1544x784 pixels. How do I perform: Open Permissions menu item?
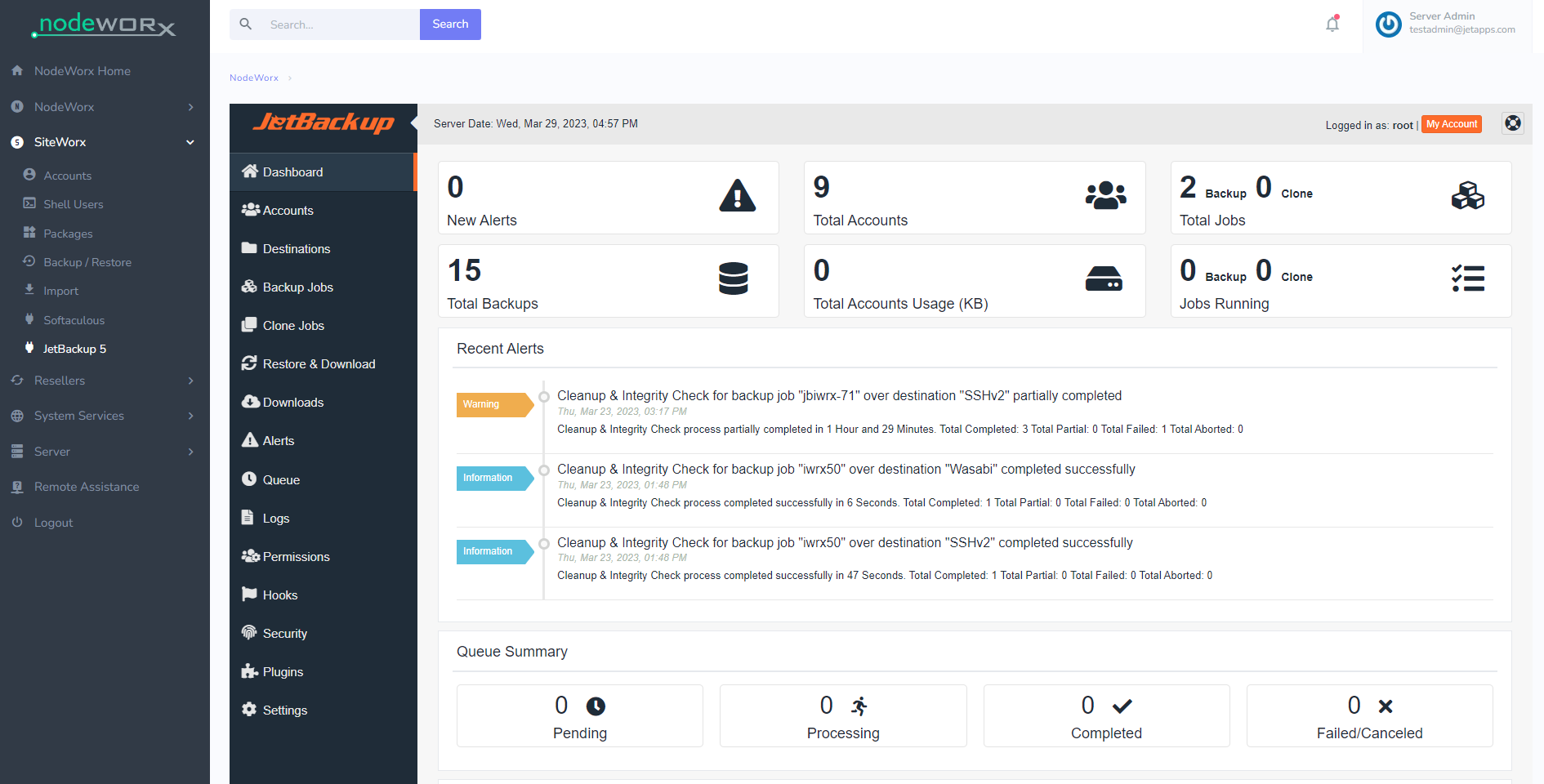pyautogui.click(x=324, y=557)
